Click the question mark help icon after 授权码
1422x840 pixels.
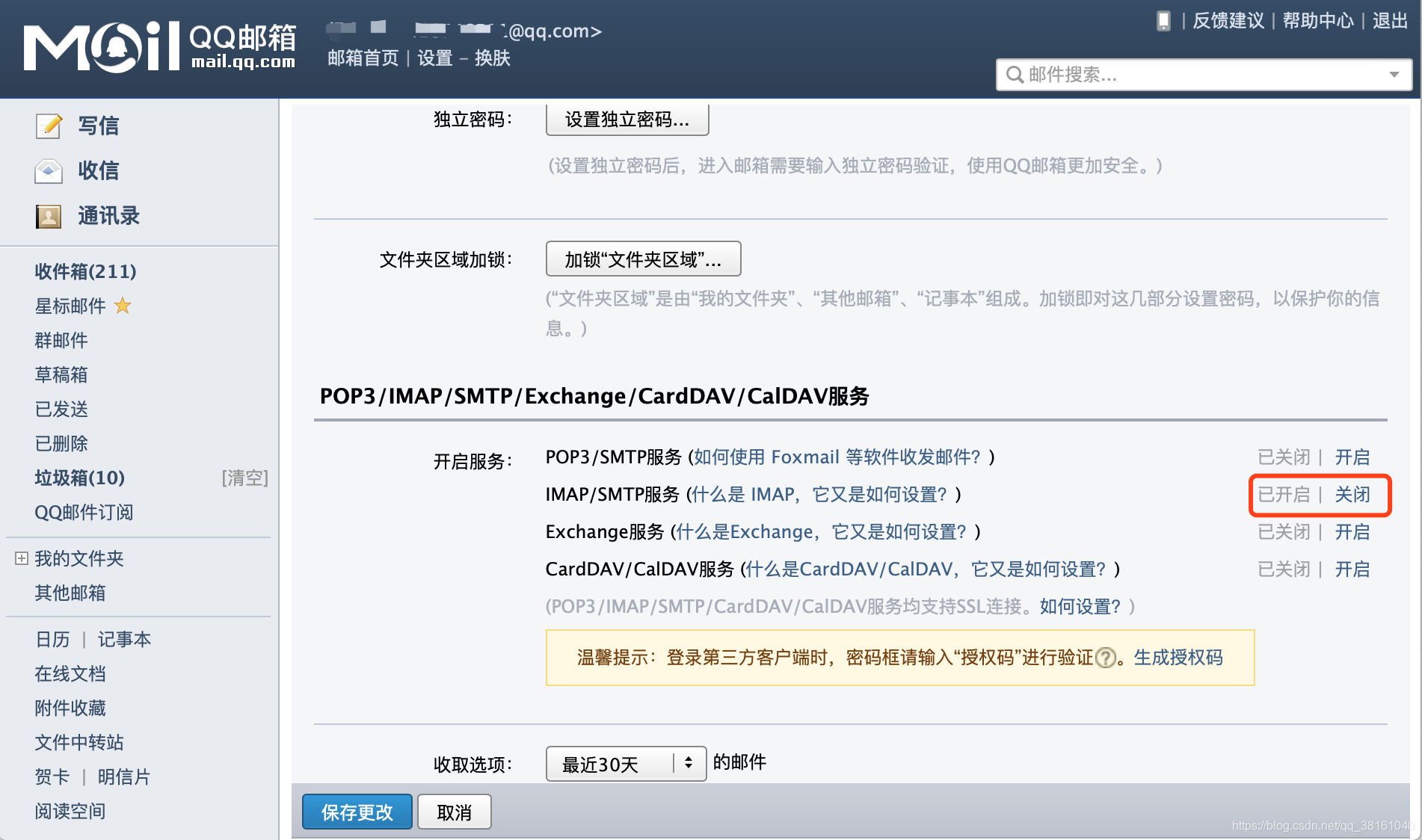1106,658
